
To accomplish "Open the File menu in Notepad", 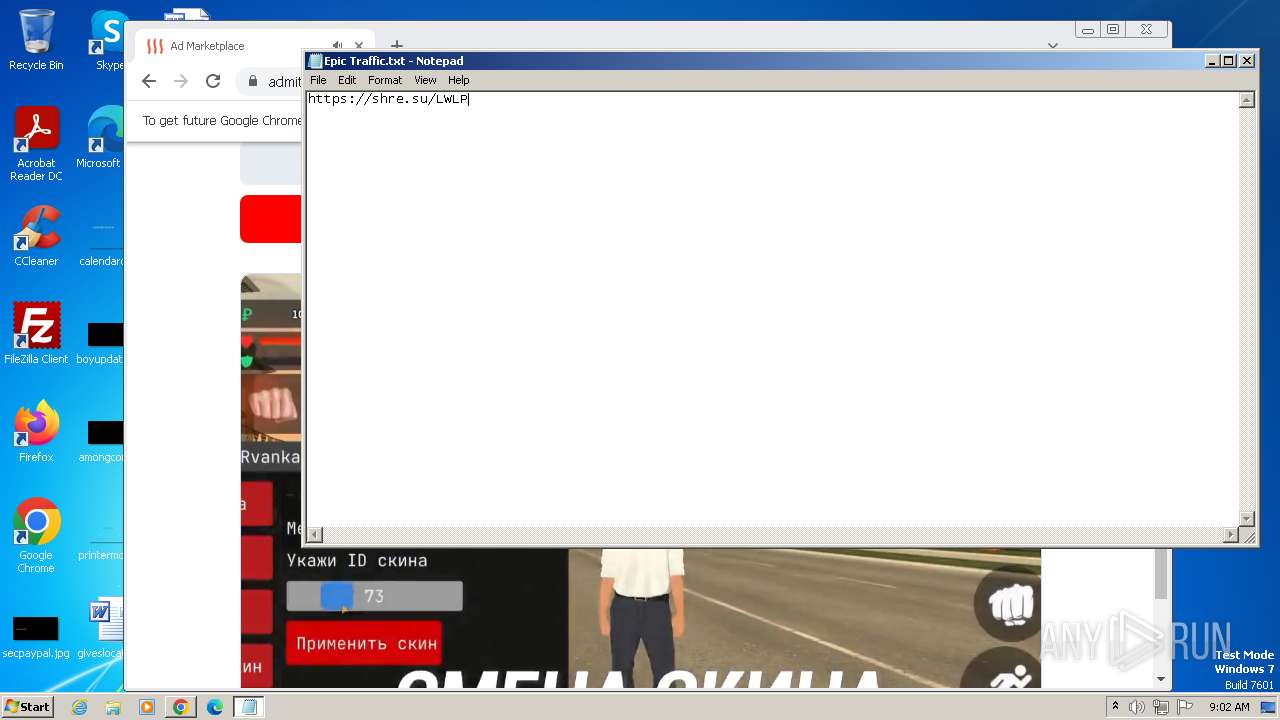I will 318,80.
